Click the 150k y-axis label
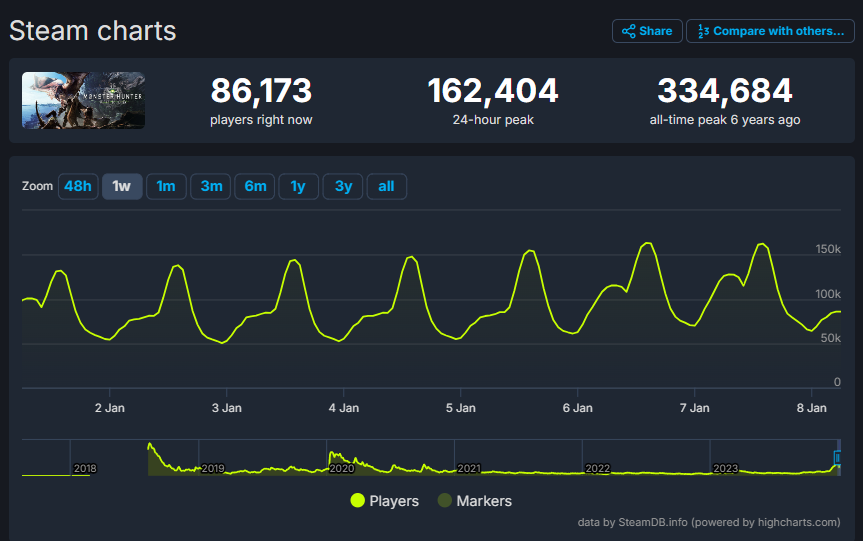This screenshot has width=863, height=541. pyautogui.click(x=828, y=249)
